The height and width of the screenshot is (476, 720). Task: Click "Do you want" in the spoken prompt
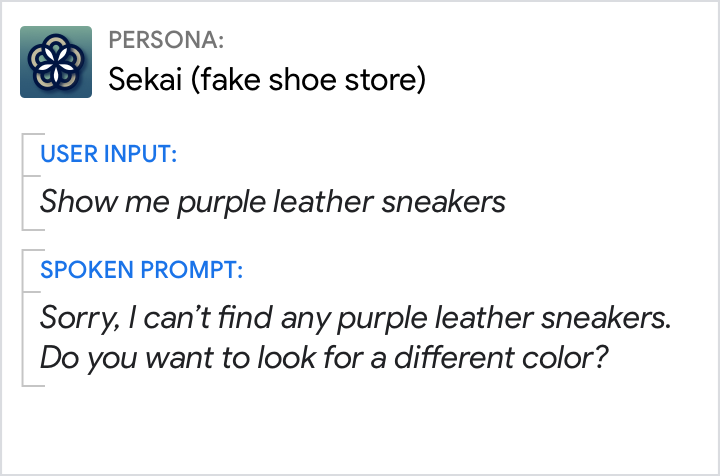click(114, 356)
